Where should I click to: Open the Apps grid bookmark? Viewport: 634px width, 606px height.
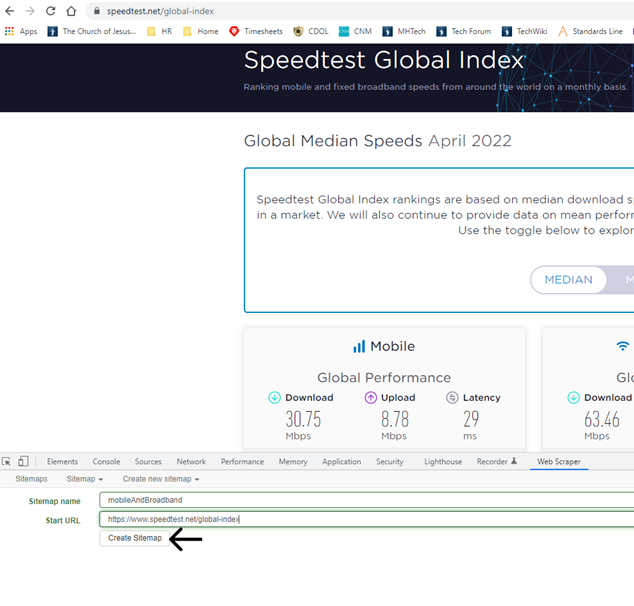click(x=21, y=31)
